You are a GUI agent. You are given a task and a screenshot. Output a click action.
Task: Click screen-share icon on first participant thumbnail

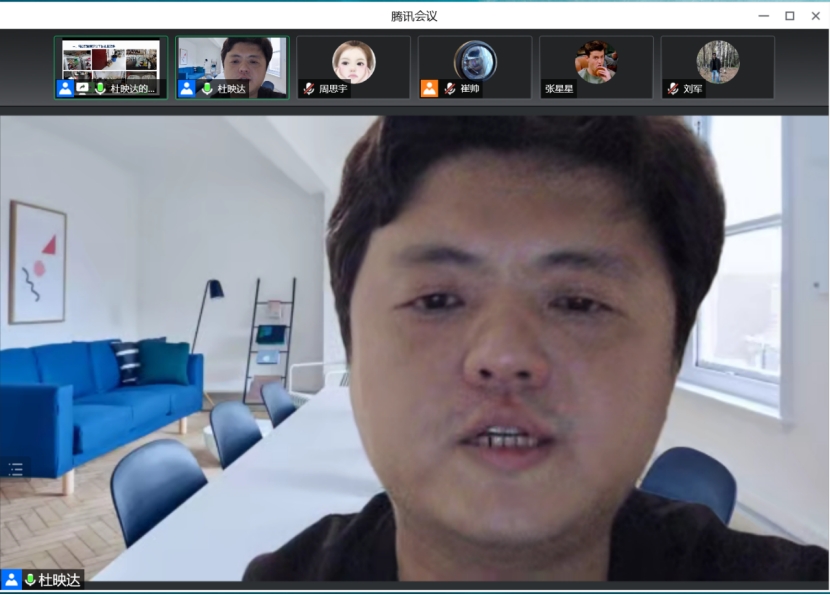coord(83,89)
